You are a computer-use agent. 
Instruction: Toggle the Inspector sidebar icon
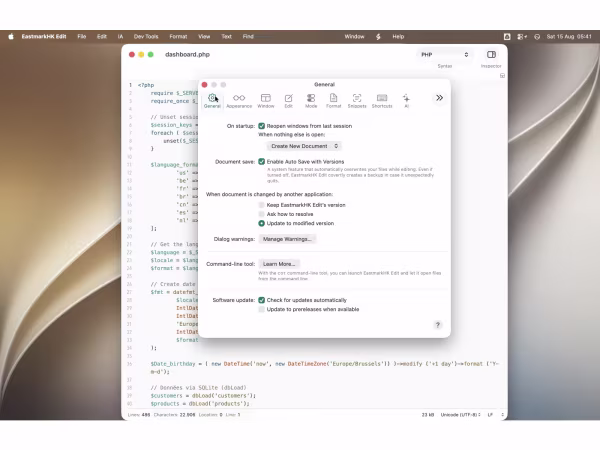tap(491, 55)
